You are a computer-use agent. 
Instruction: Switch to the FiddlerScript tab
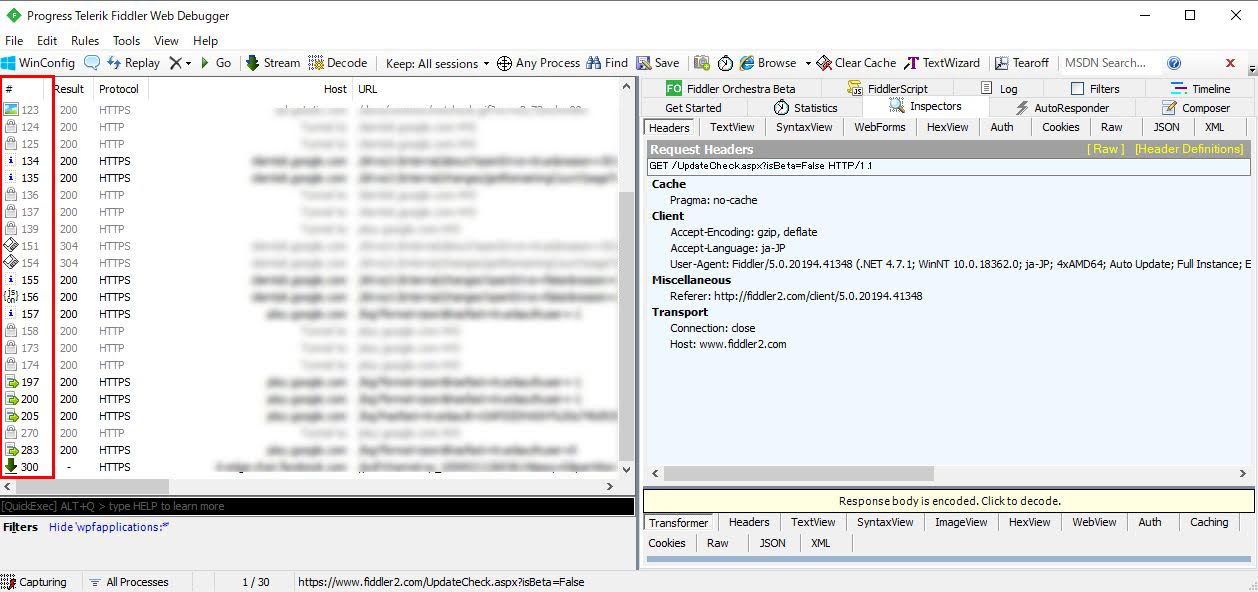click(887, 89)
